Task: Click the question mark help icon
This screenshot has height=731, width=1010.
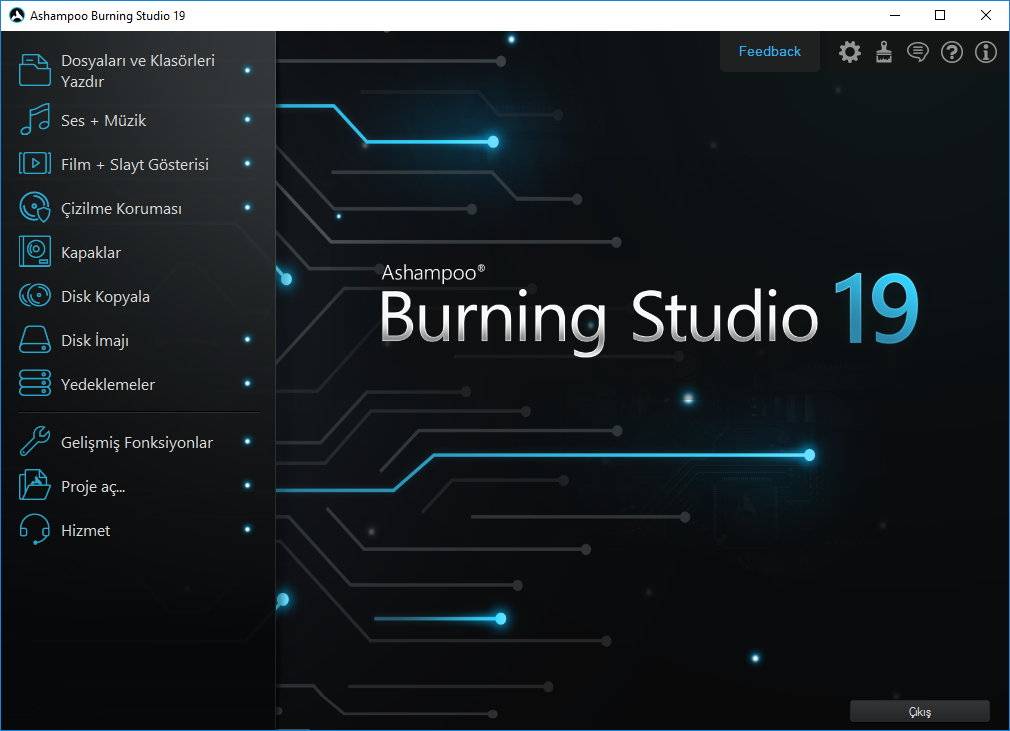Action: [x=952, y=52]
